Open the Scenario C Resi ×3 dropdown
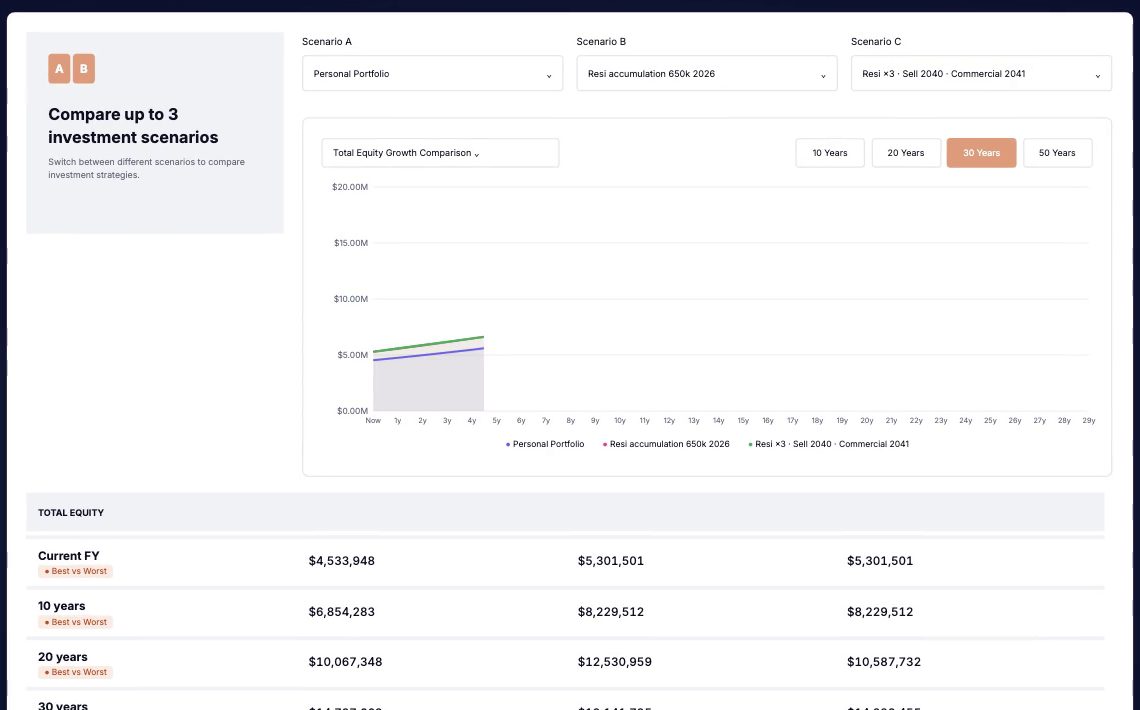The height and width of the screenshot is (710, 1140). click(x=981, y=73)
